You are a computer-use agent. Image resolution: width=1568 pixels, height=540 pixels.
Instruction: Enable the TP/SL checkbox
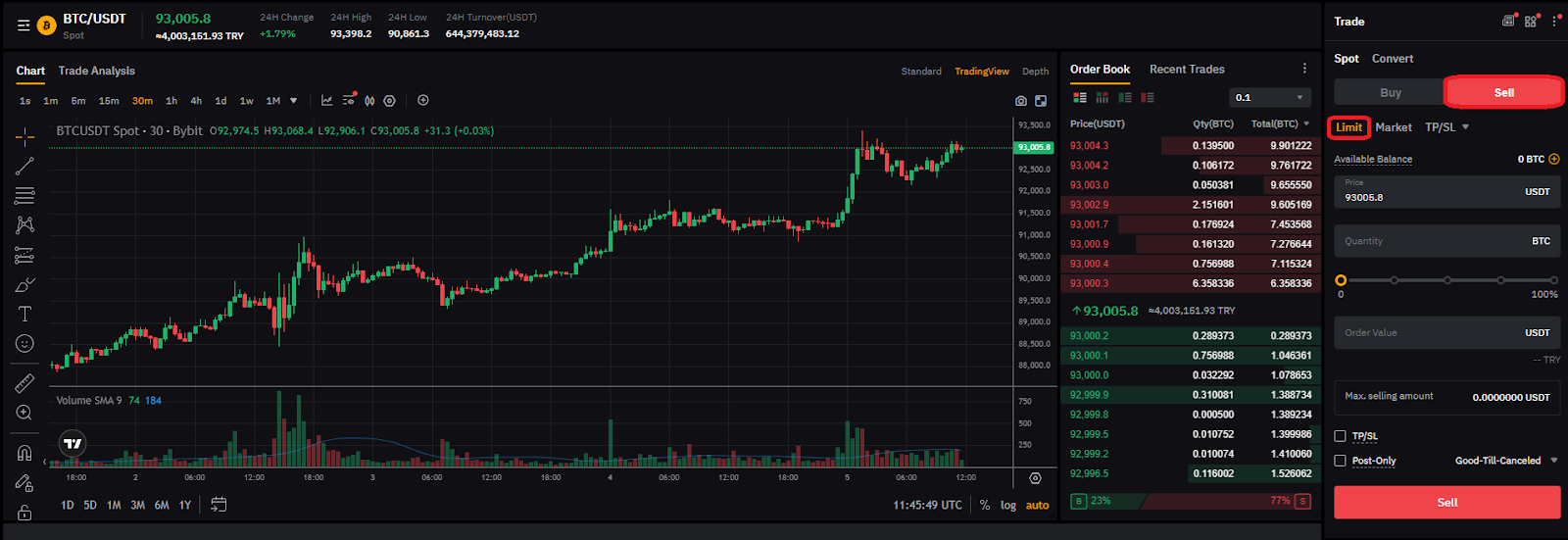1340,436
